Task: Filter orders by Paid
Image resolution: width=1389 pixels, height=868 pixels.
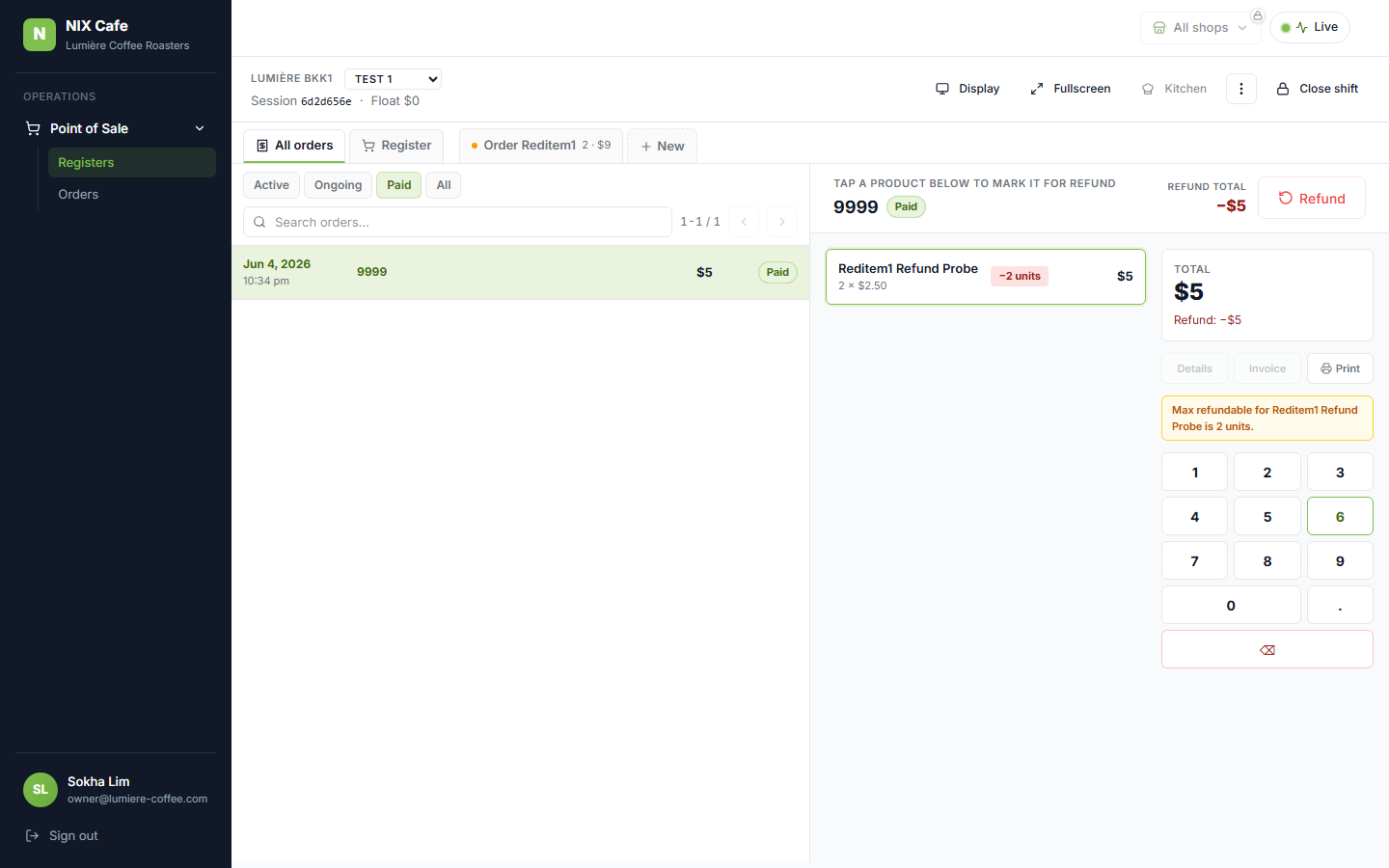Action: (399, 185)
